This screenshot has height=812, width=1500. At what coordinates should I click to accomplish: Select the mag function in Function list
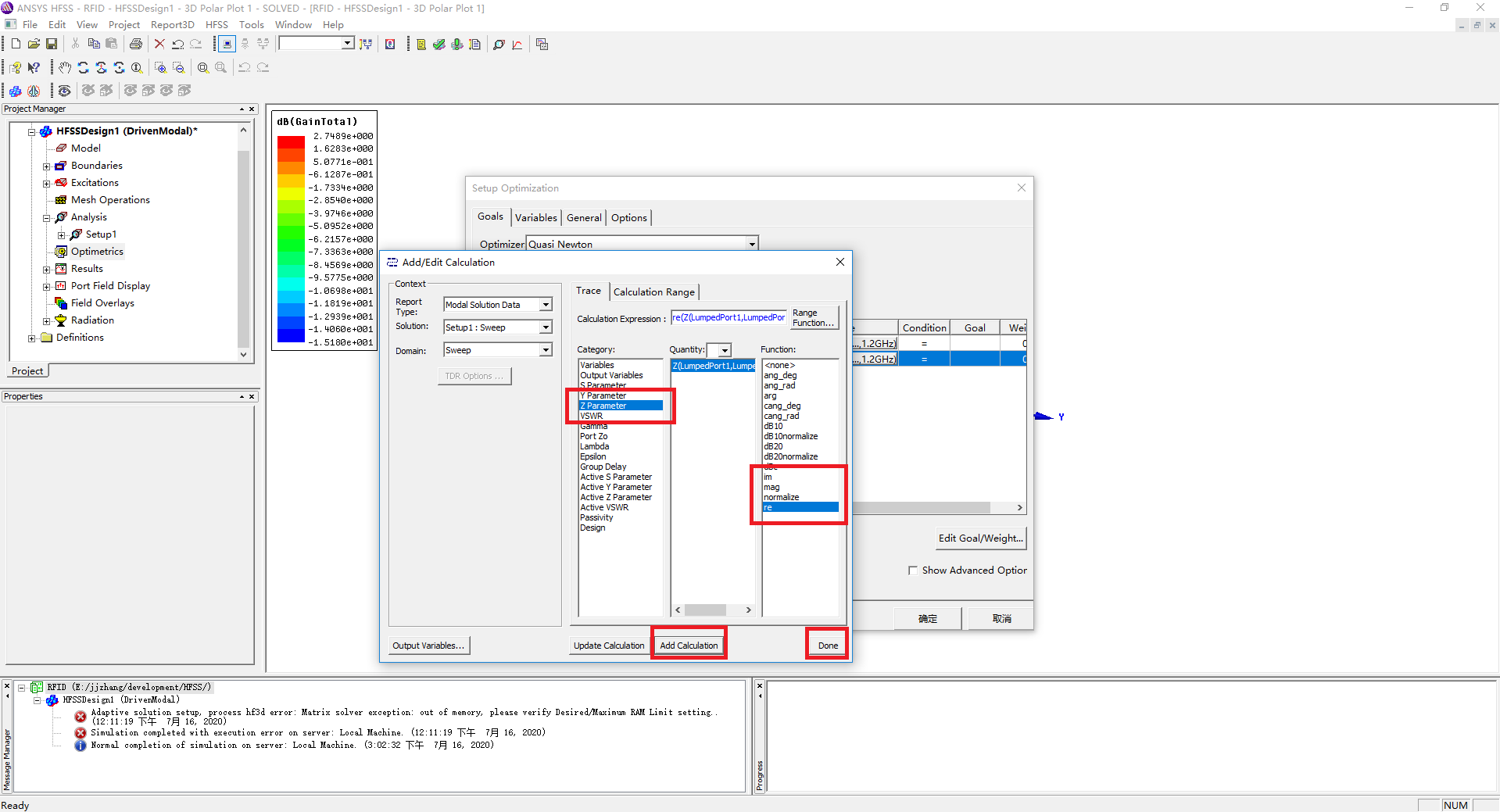(771, 487)
